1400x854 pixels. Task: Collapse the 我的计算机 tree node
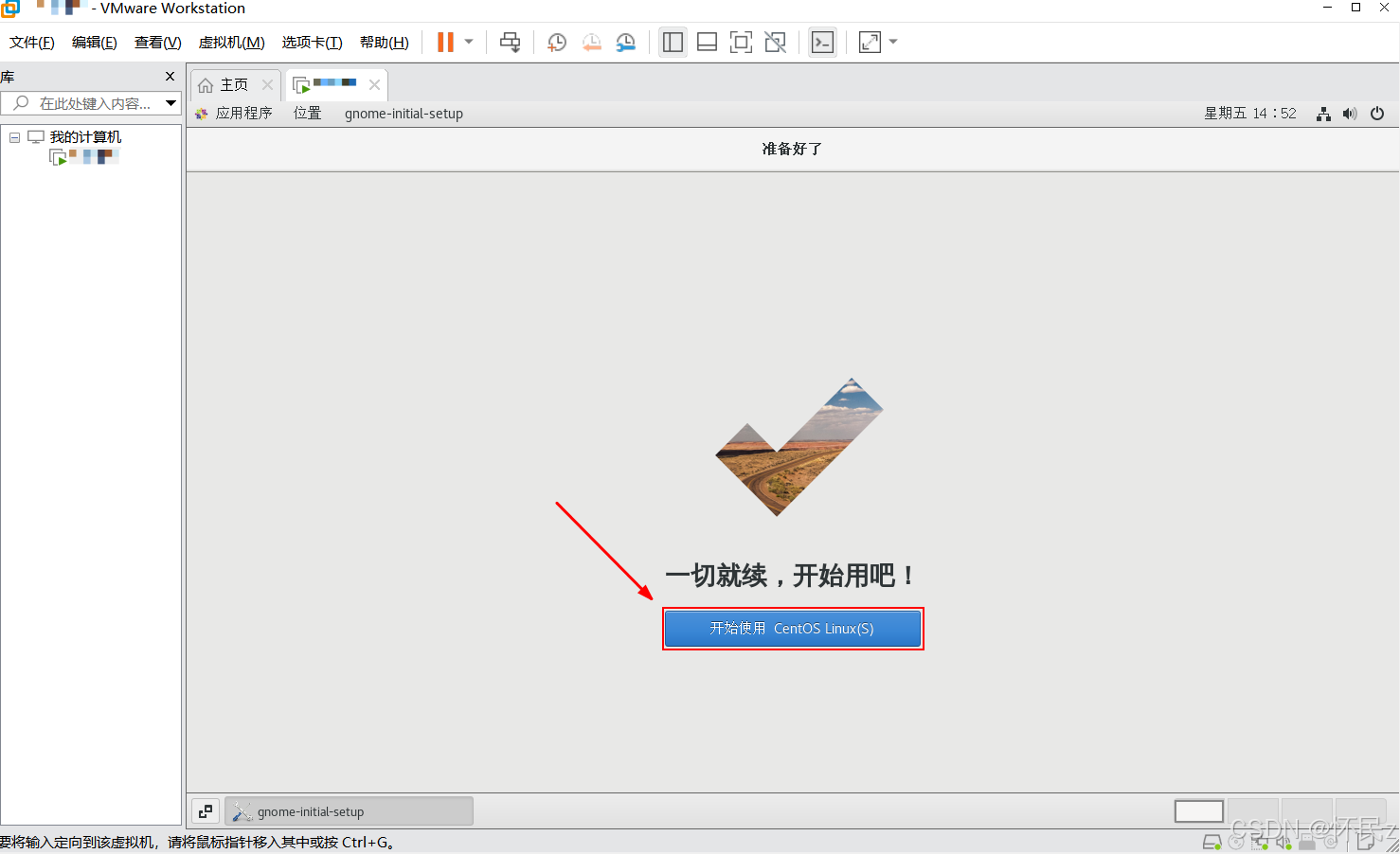[x=14, y=137]
